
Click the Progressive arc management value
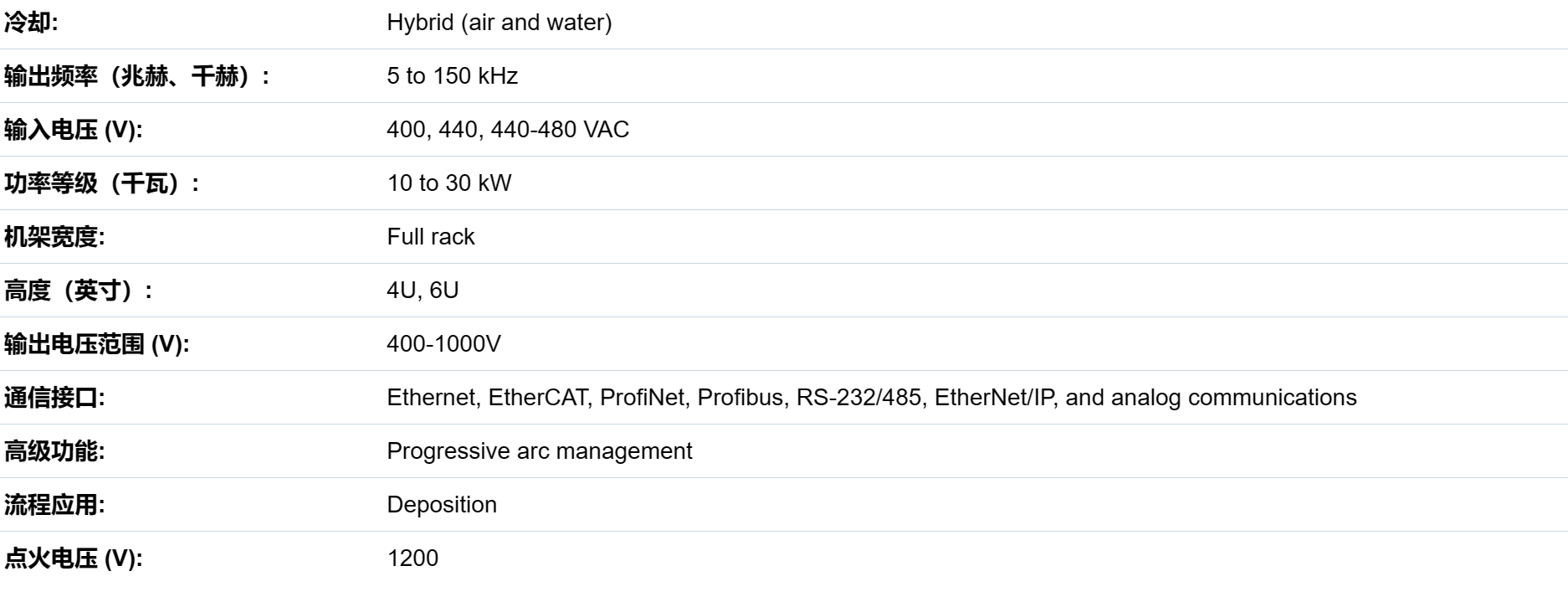[540, 451]
